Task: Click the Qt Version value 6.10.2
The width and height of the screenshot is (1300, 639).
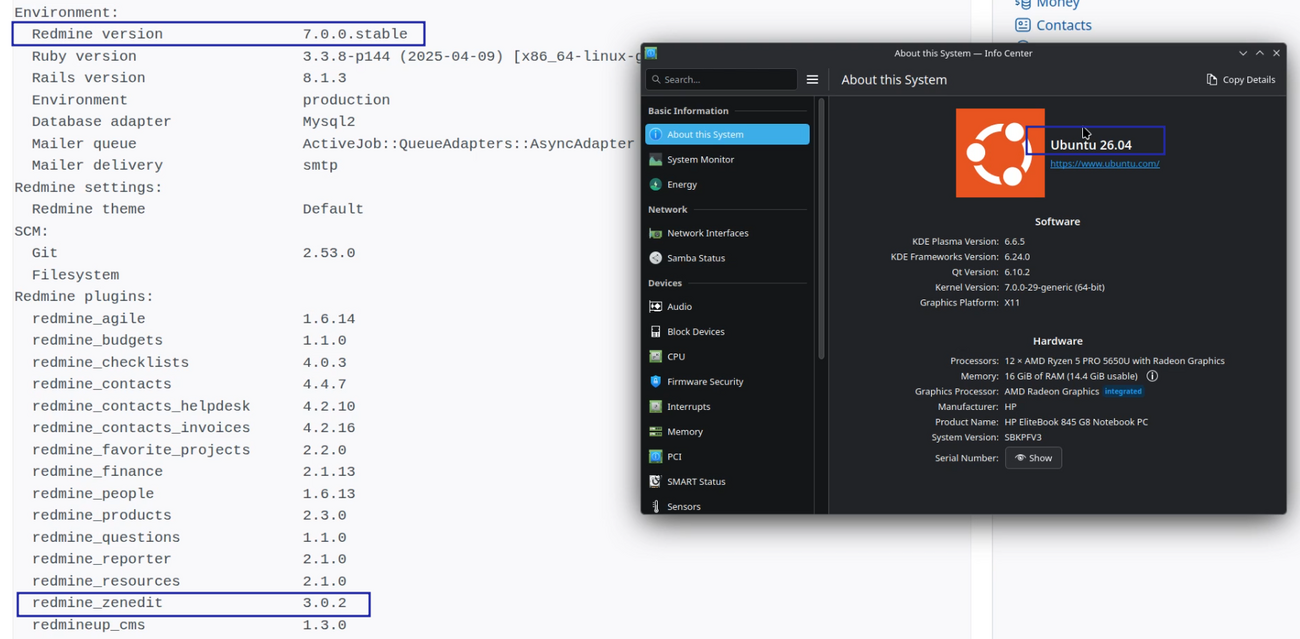Action: (1017, 272)
